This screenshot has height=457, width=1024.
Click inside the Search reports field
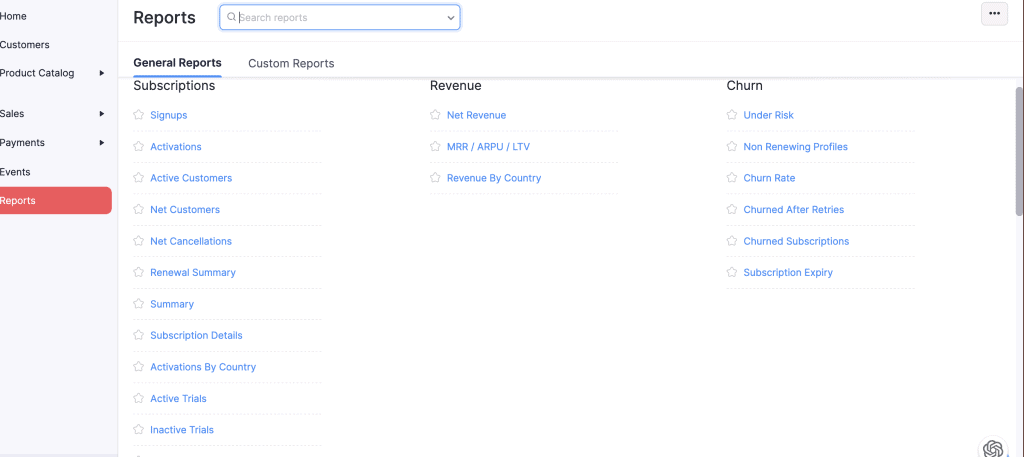click(x=340, y=18)
